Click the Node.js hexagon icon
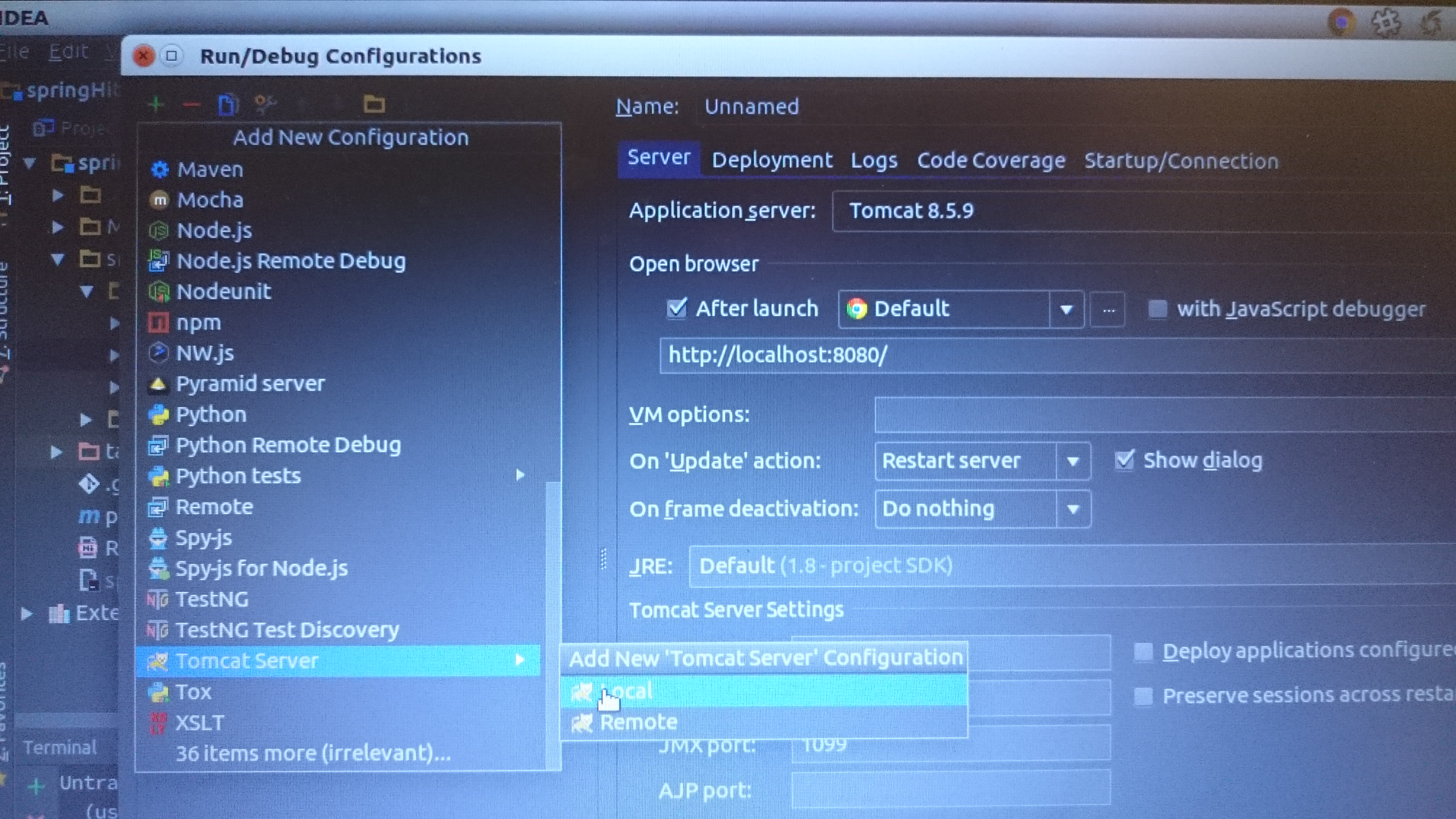This screenshot has width=1456, height=819. pos(159,231)
